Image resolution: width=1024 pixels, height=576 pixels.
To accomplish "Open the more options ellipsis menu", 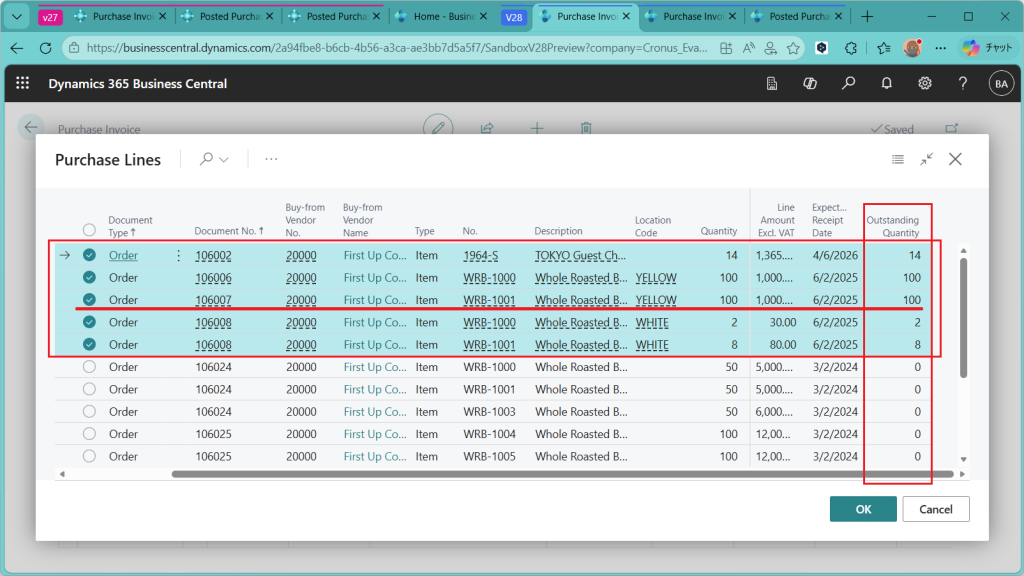I will pyautogui.click(x=271, y=159).
